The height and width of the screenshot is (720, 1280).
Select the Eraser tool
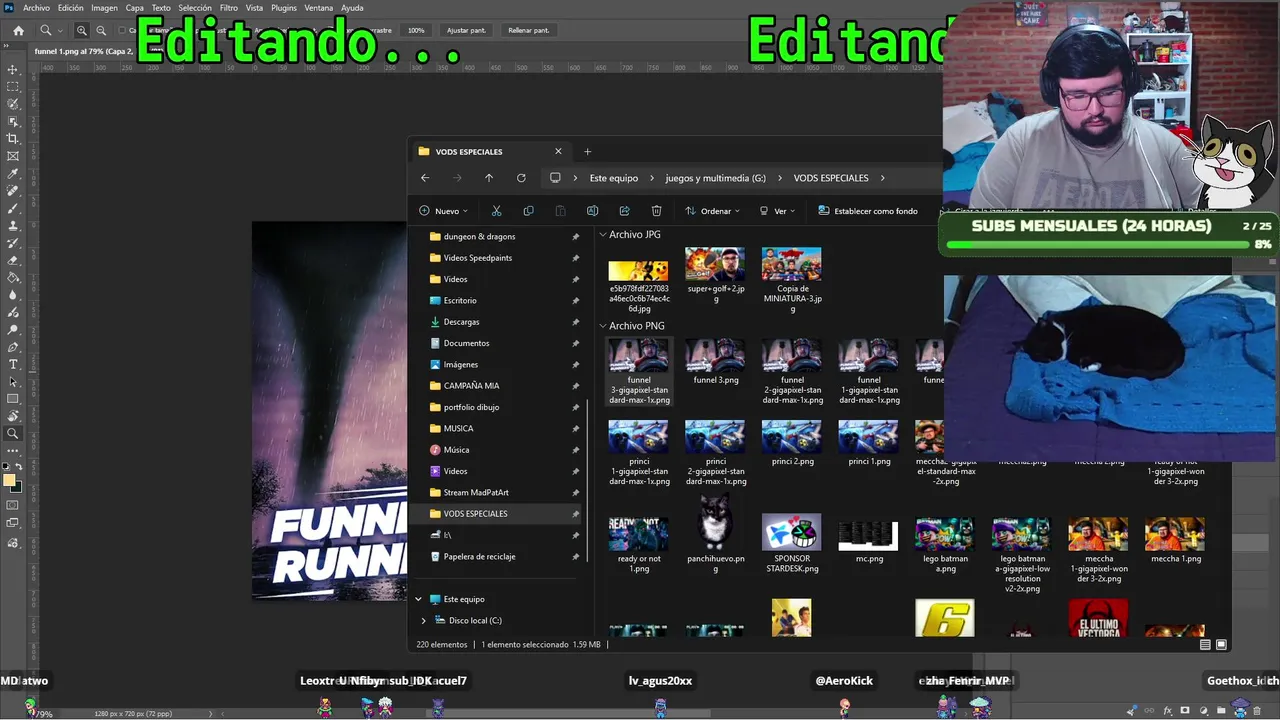pos(13,260)
